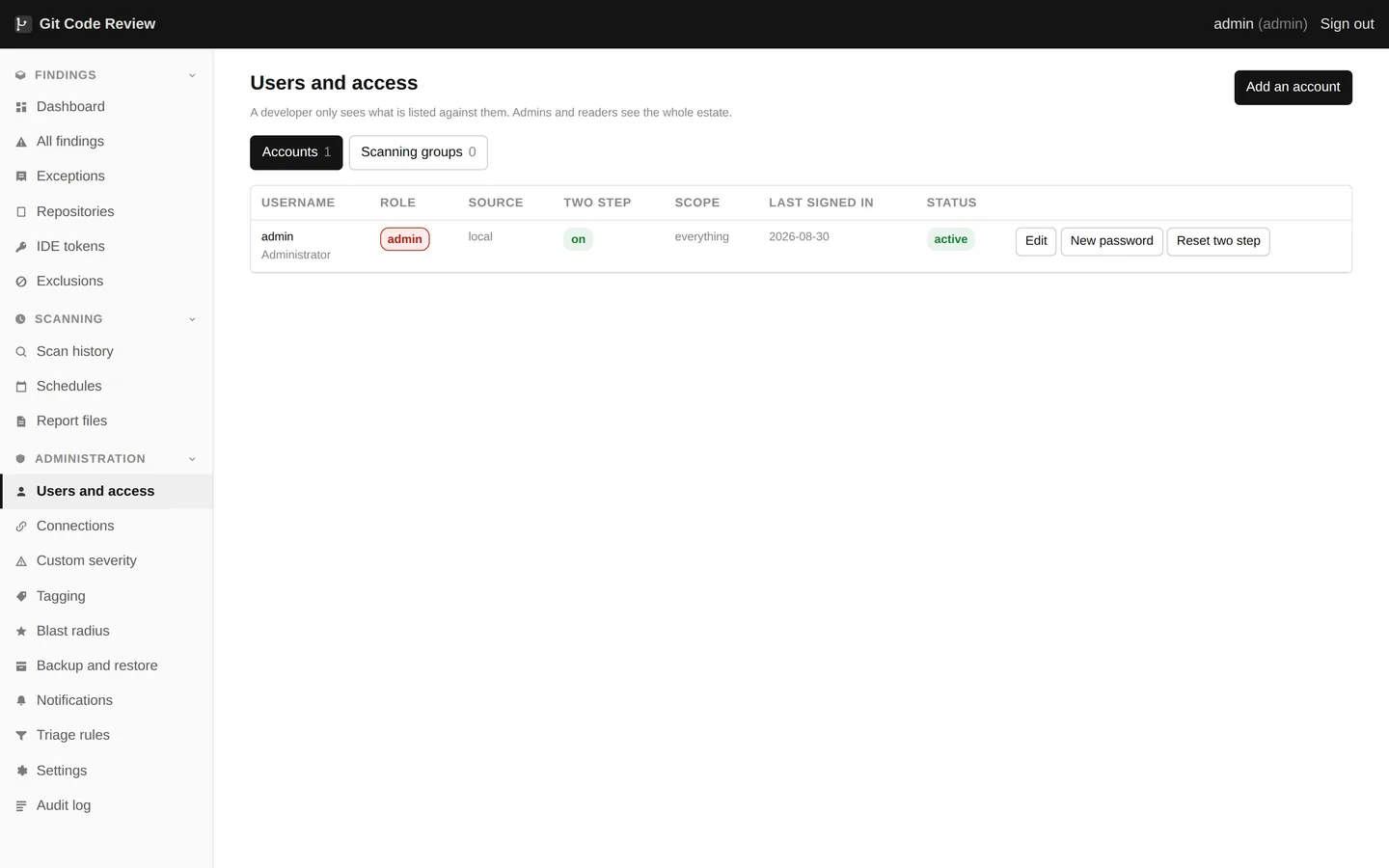Open Dashboard via its grid icon

click(21, 107)
